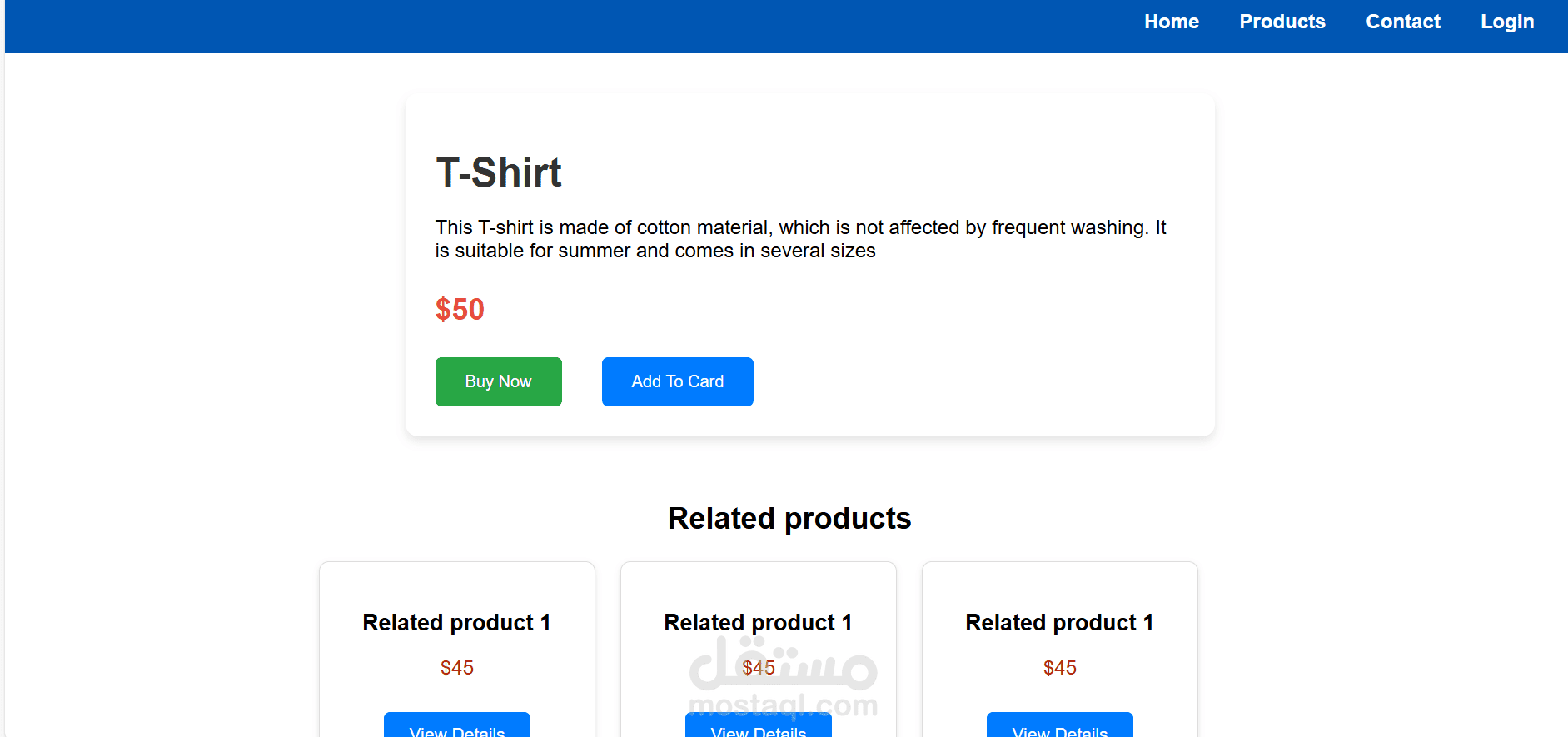Image resolution: width=1568 pixels, height=737 pixels.
Task: Click the Add To Card button
Action: [x=677, y=381]
